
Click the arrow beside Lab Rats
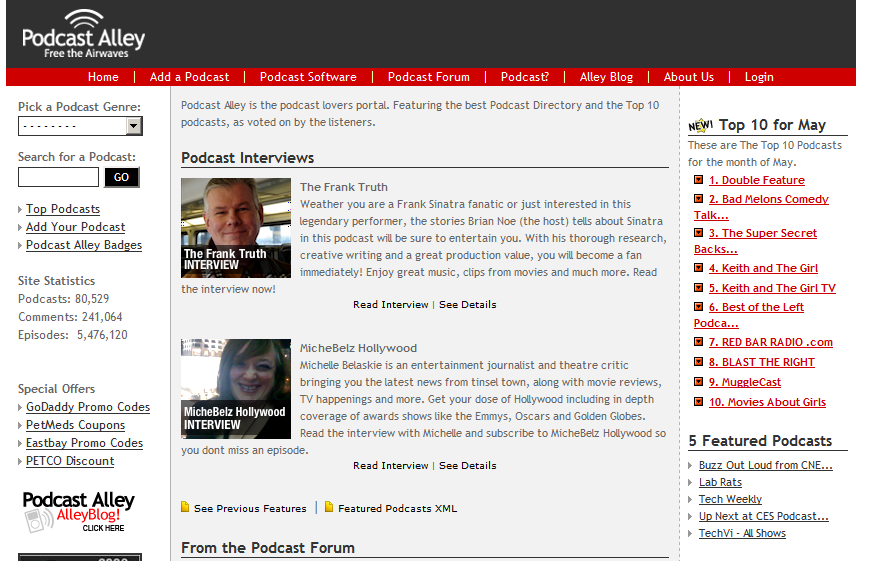[690, 482]
